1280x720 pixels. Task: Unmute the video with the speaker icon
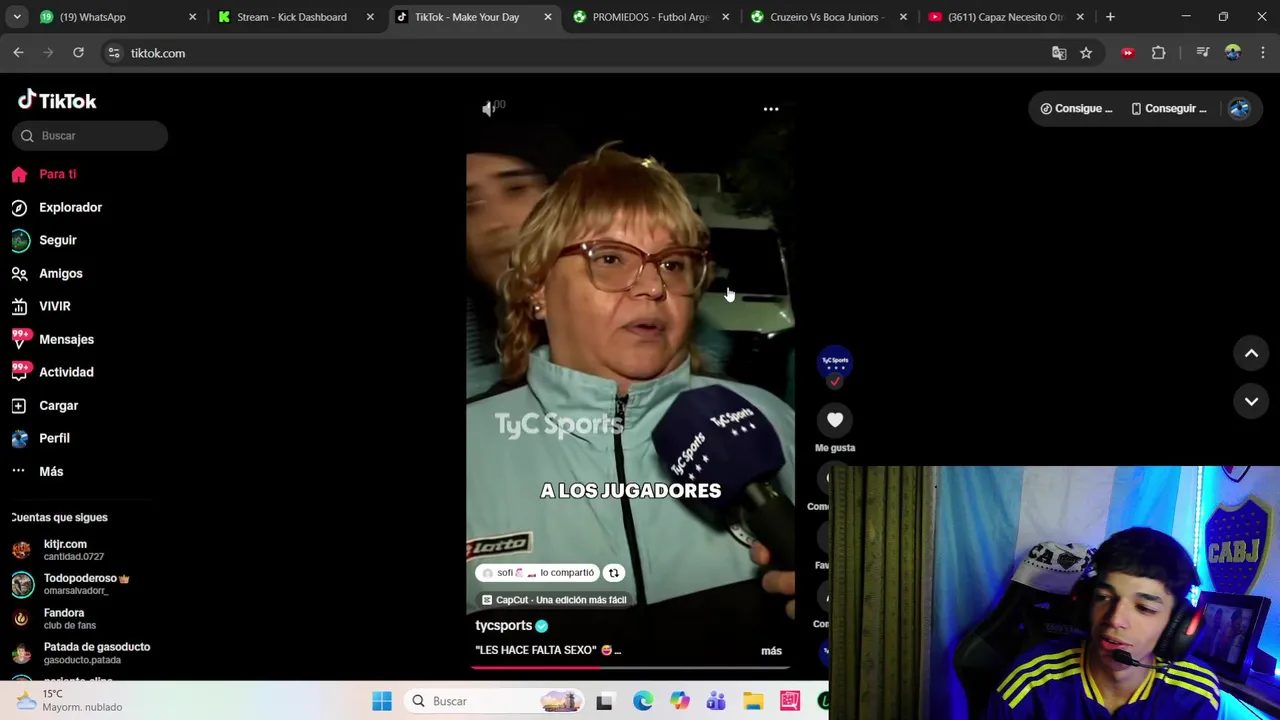489,109
